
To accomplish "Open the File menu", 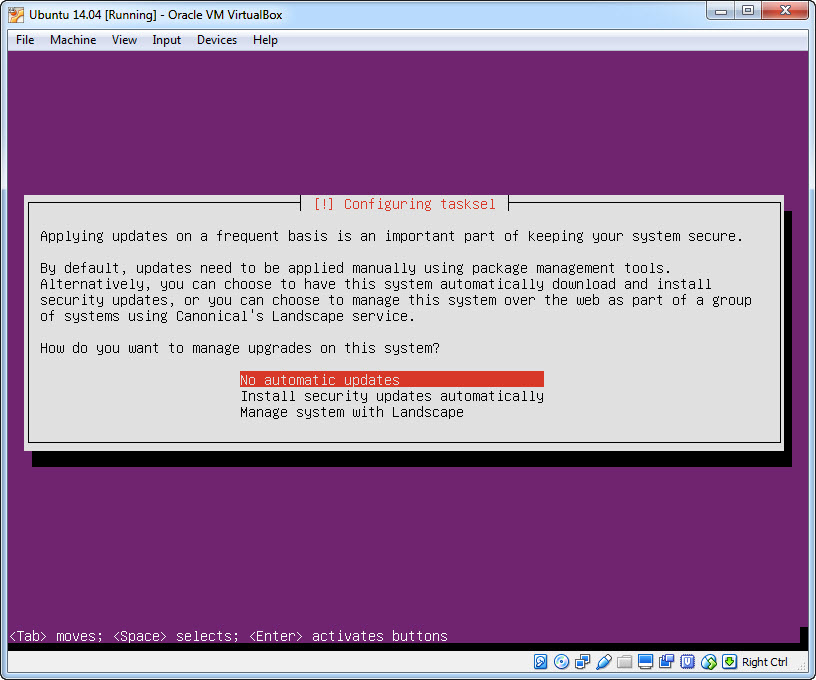I will 25,40.
